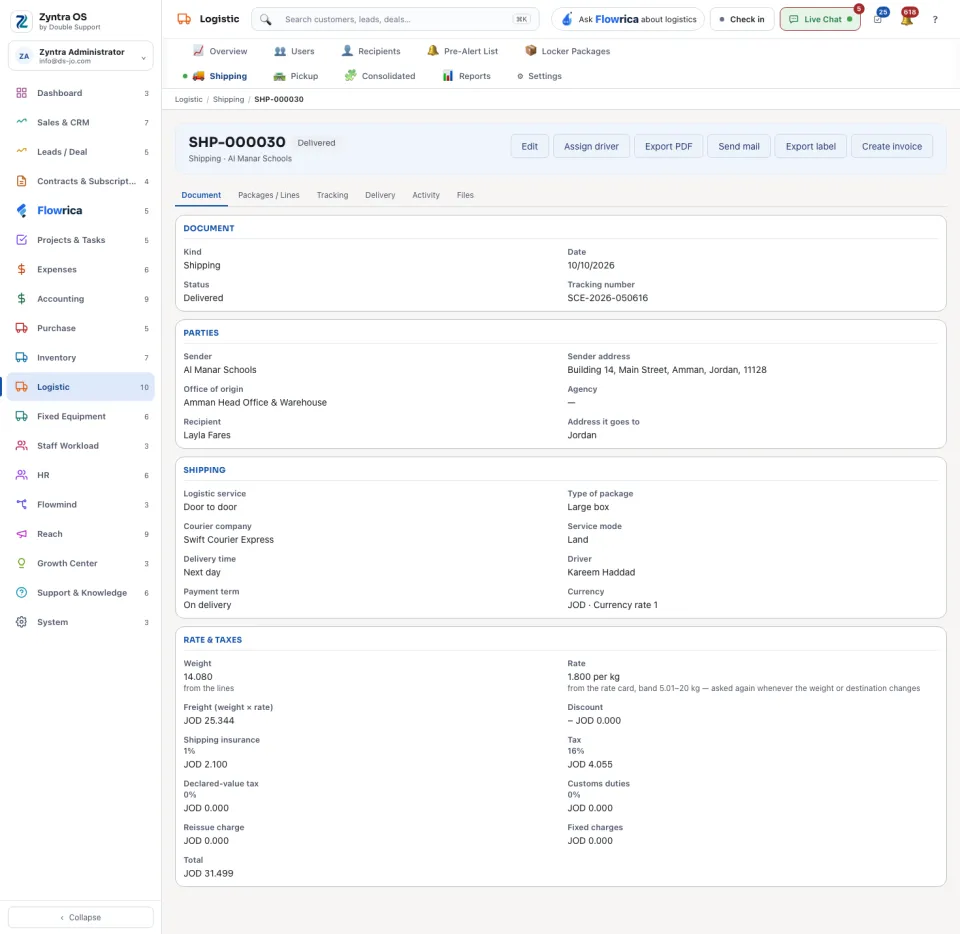Click Support & Knowledge help icon

click(x=21, y=592)
